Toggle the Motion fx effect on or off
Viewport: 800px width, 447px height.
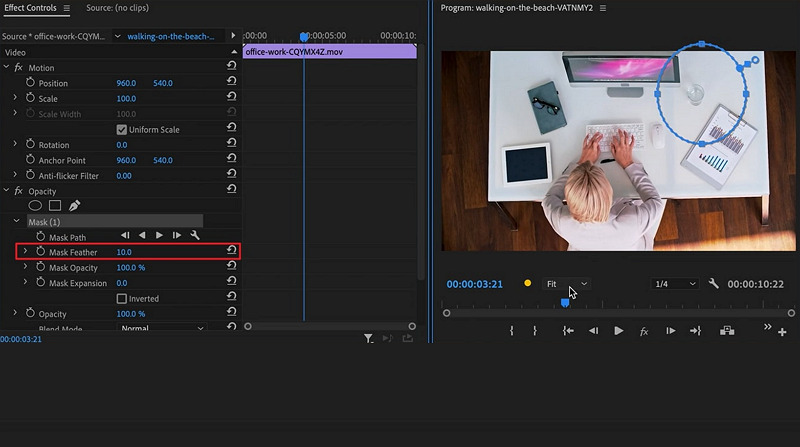[x=18, y=67]
